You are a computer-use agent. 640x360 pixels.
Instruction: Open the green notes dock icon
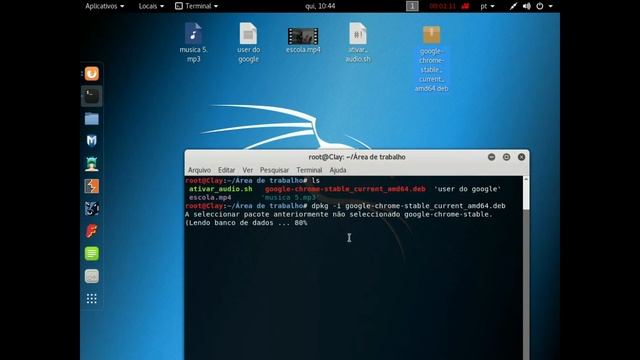pyautogui.click(x=92, y=253)
